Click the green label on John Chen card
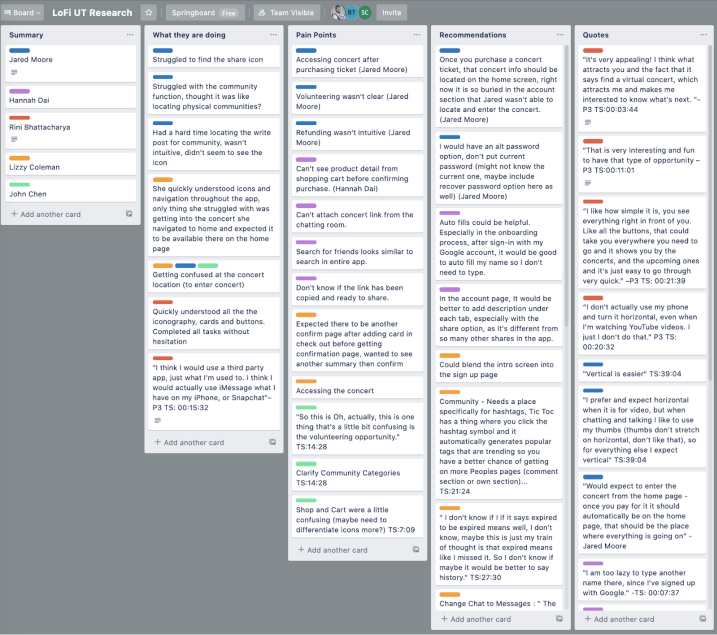Screen dimensions: 717x635 19,185
